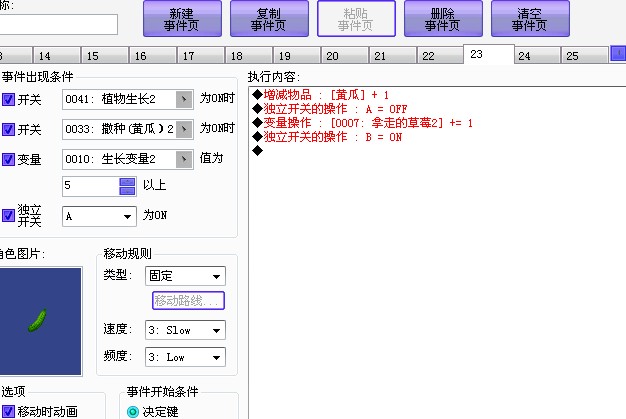The width and height of the screenshot is (626, 419).
Task: Increase variable value with stepper up arrow
Action: [127, 182]
